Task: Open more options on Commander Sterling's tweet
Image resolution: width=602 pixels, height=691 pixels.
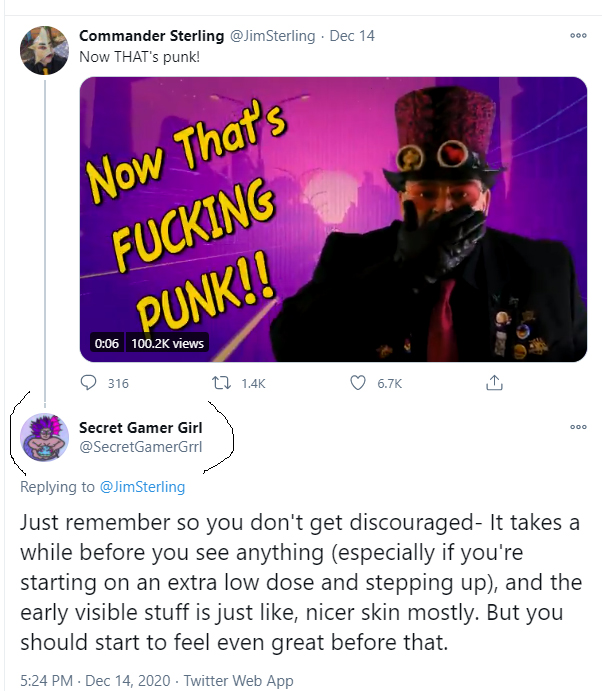Action: click(577, 35)
